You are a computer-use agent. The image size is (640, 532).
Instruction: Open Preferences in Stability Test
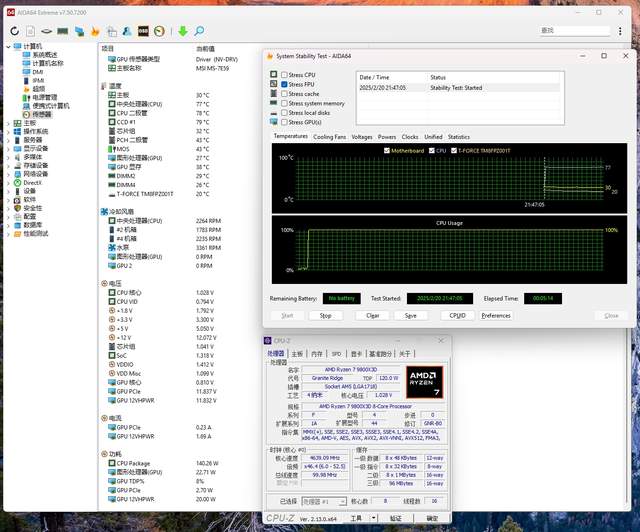[x=496, y=316]
